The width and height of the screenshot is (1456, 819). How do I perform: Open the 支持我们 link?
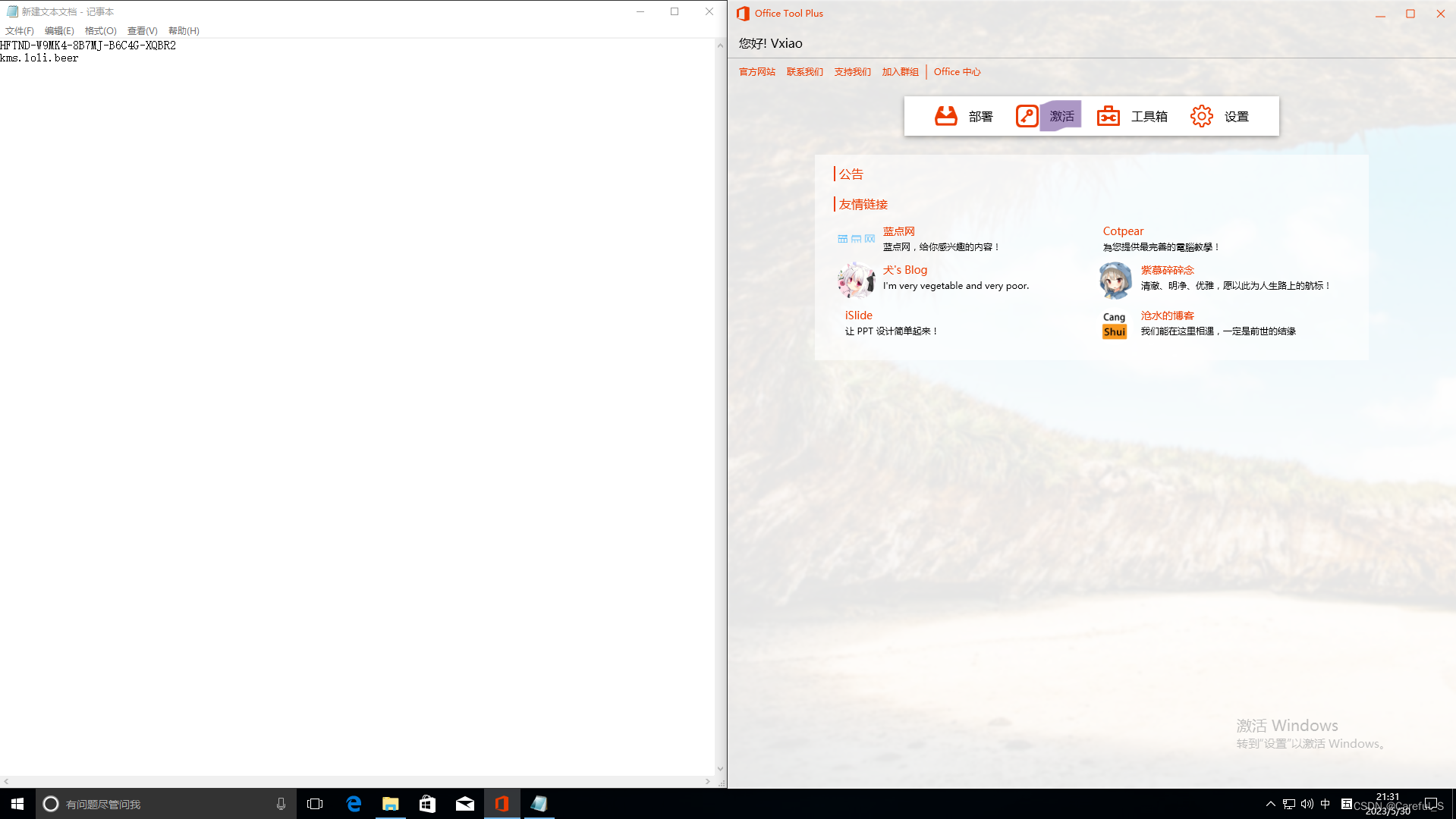(x=853, y=72)
